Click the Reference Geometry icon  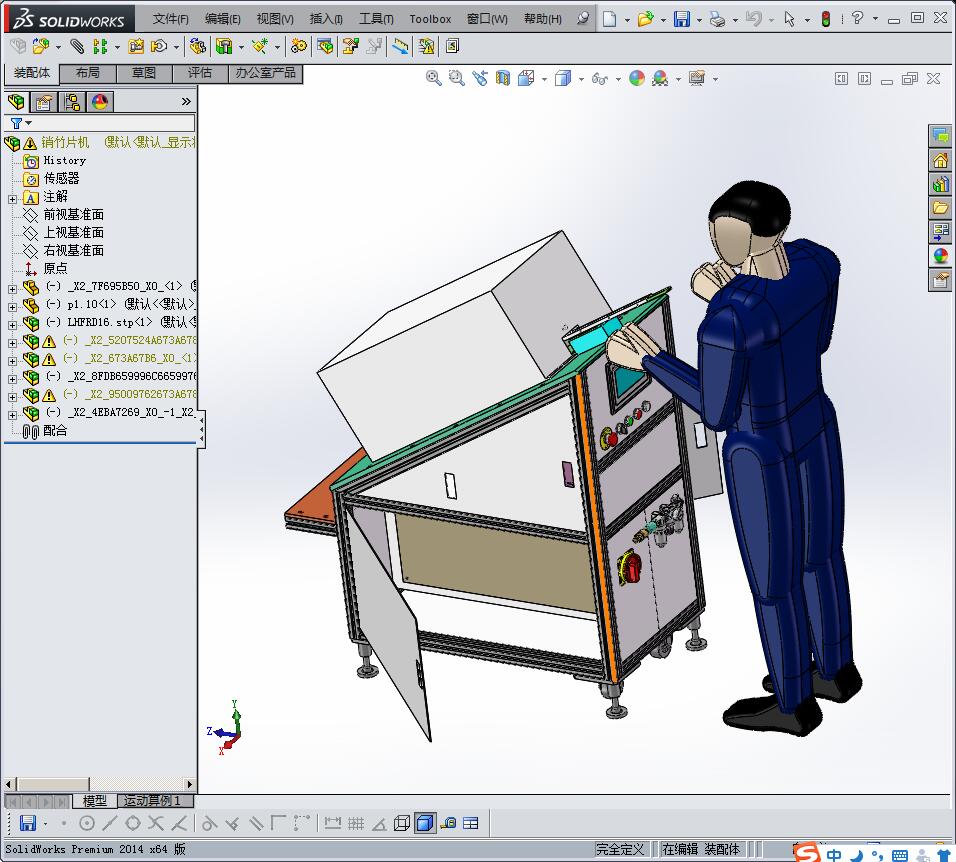(260, 46)
